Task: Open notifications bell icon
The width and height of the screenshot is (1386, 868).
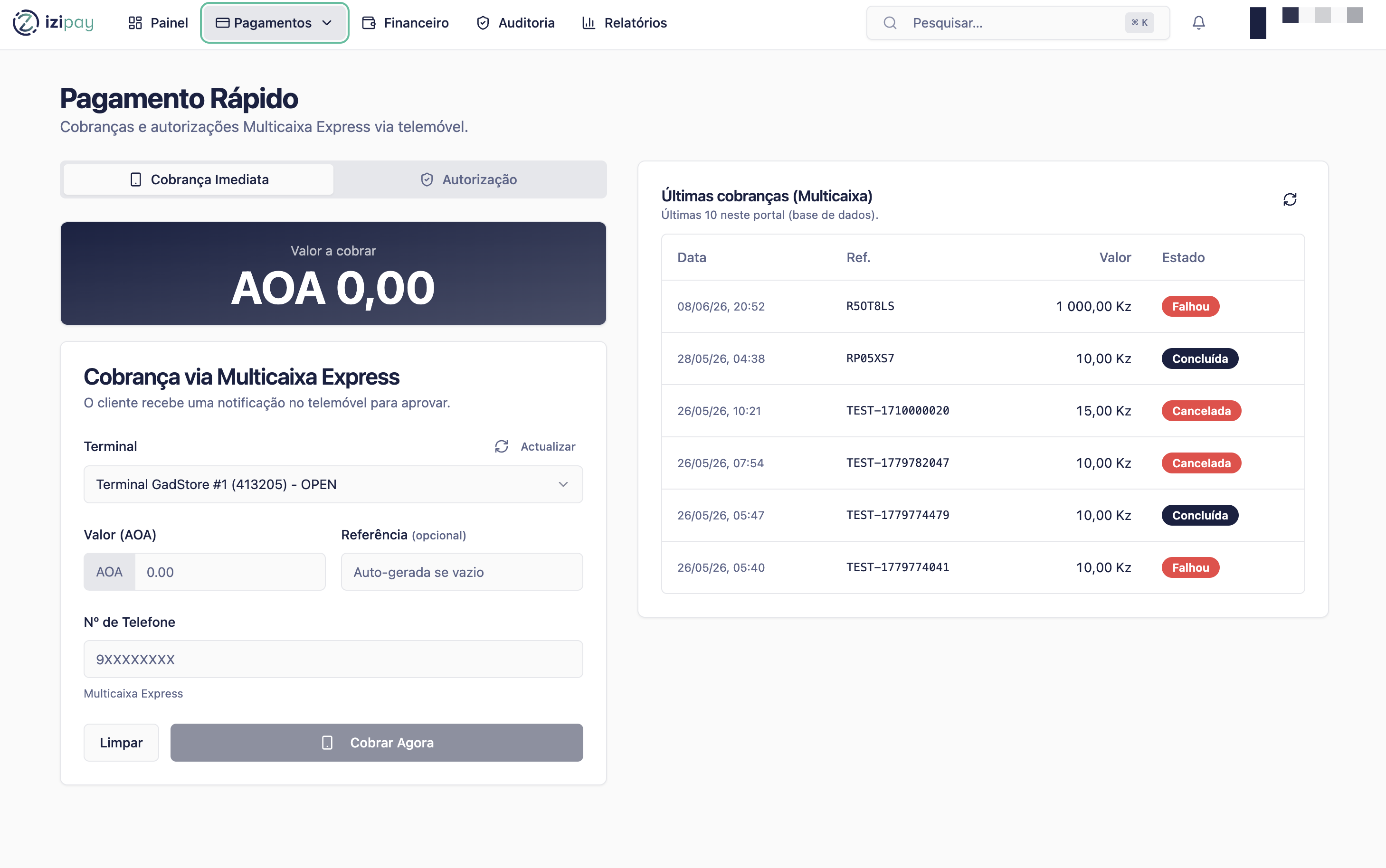Action: (1199, 23)
